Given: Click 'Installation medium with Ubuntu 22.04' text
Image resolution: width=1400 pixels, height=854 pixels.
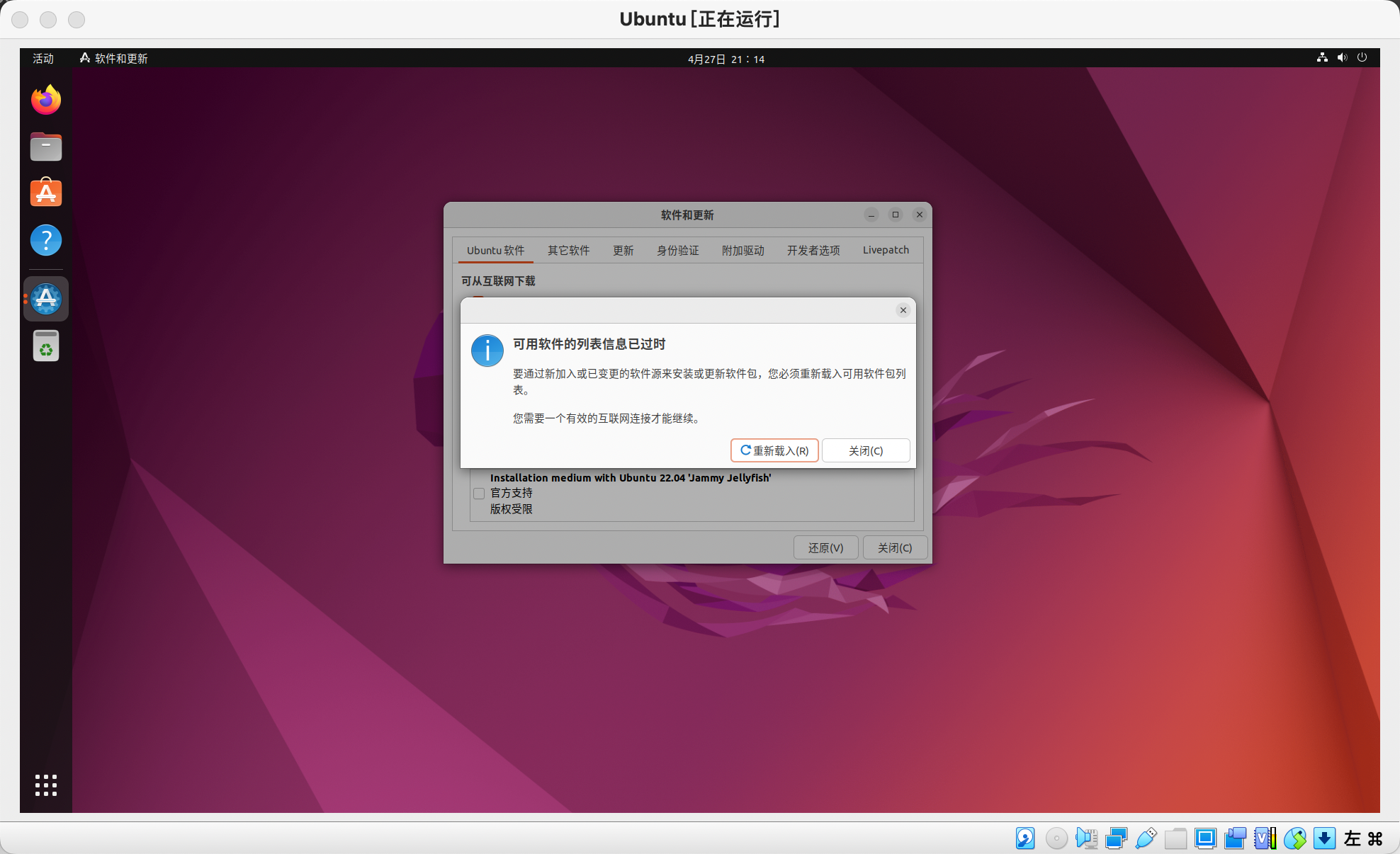Looking at the screenshot, I should [631, 478].
